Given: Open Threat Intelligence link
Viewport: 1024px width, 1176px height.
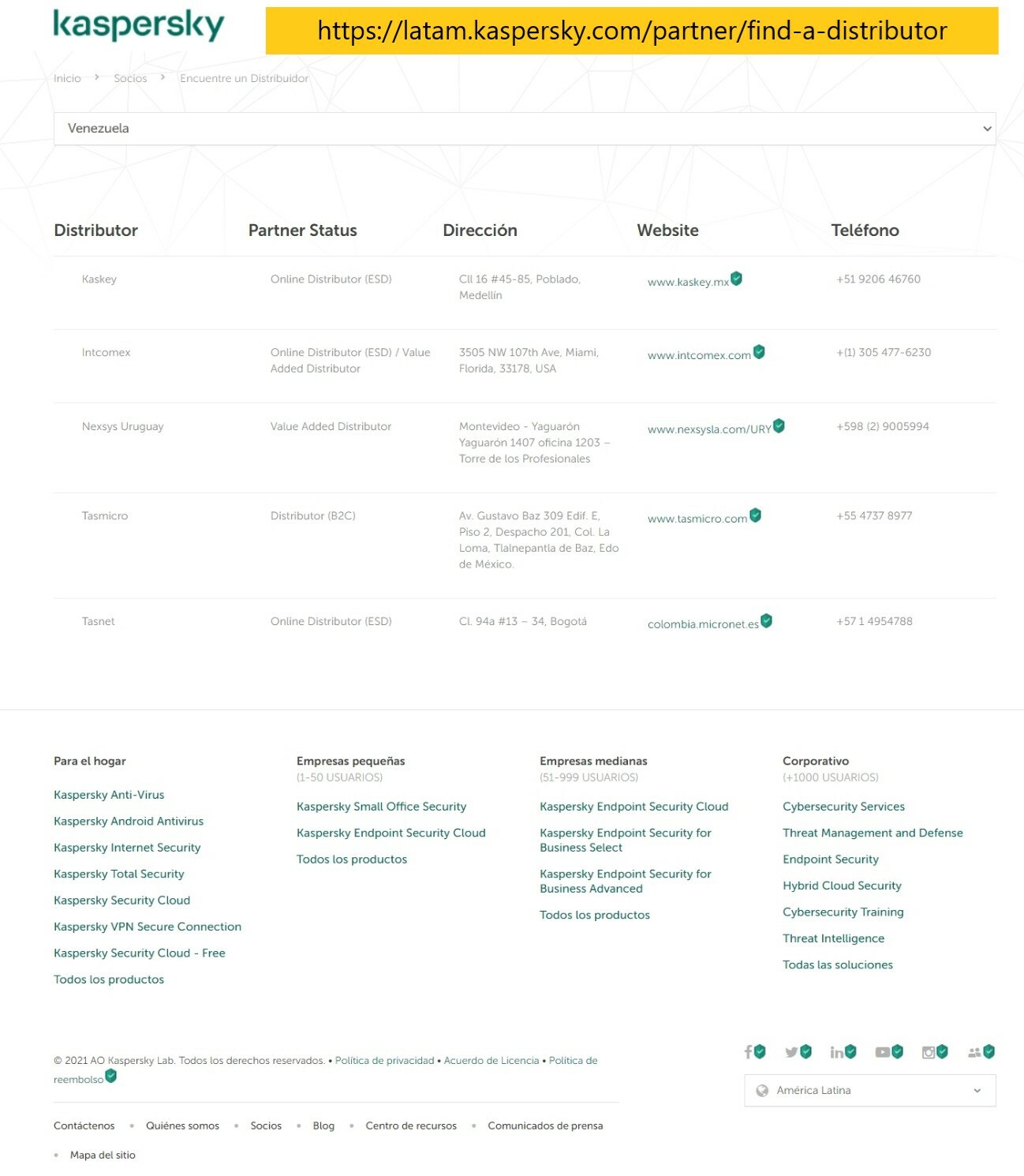Looking at the screenshot, I should pos(833,938).
